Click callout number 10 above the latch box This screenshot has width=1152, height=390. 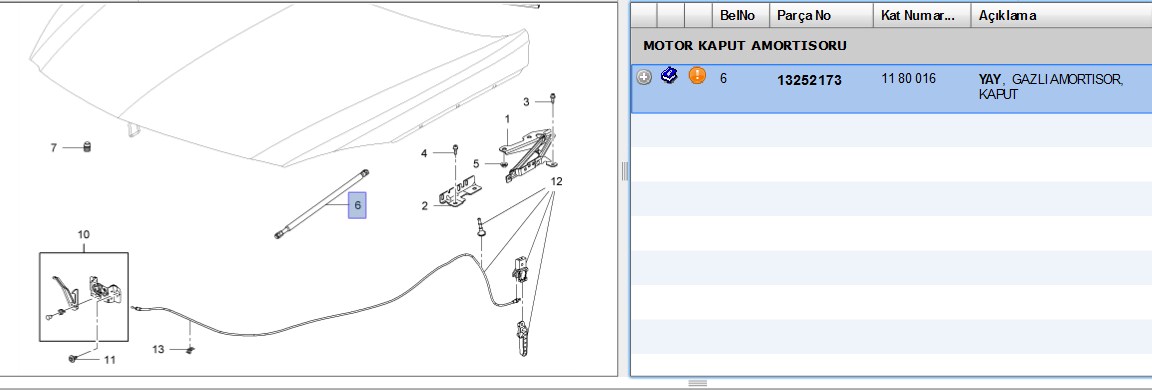click(83, 235)
